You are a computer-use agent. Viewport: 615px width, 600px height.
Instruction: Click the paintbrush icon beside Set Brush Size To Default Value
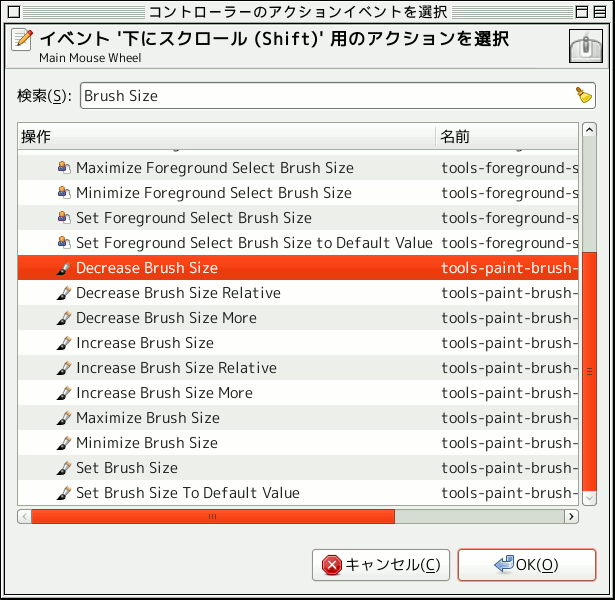tap(63, 493)
